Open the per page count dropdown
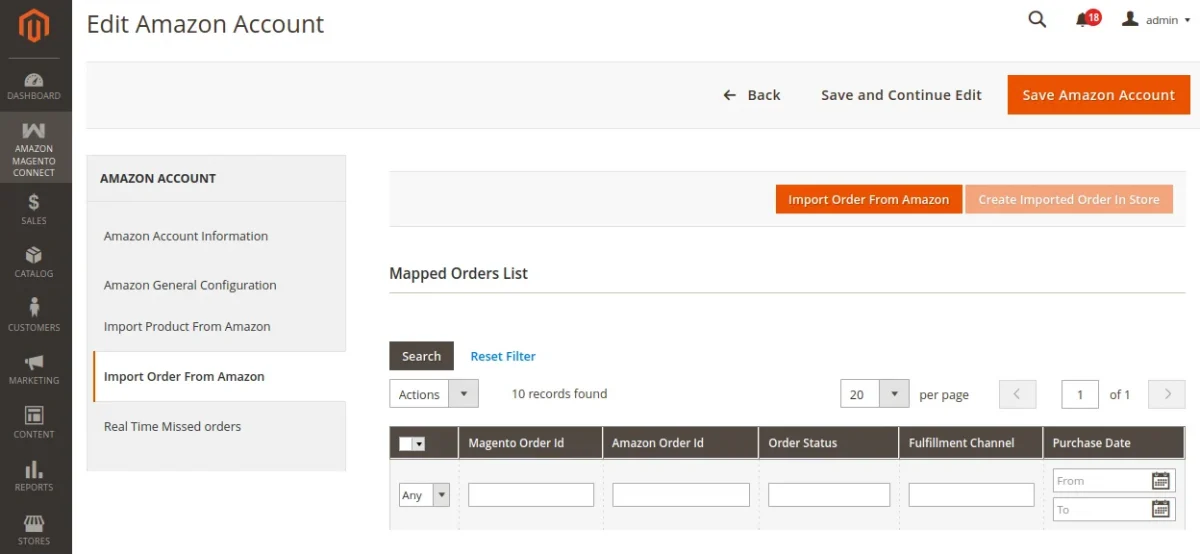 click(875, 394)
